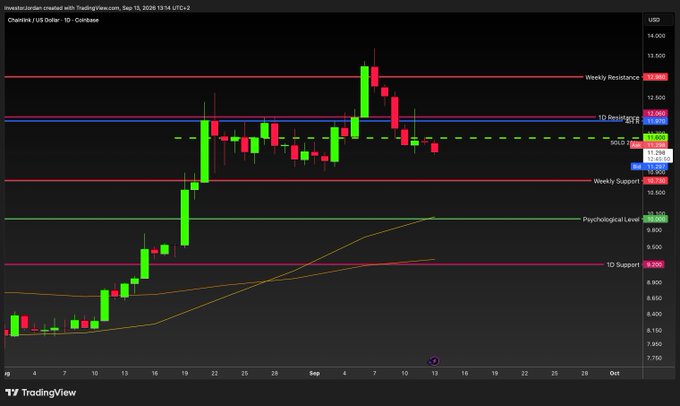The width and height of the screenshot is (680, 406).
Task: Click the 8.150 price axis tick
Action: pyautogui.click(x=655, y=331)
